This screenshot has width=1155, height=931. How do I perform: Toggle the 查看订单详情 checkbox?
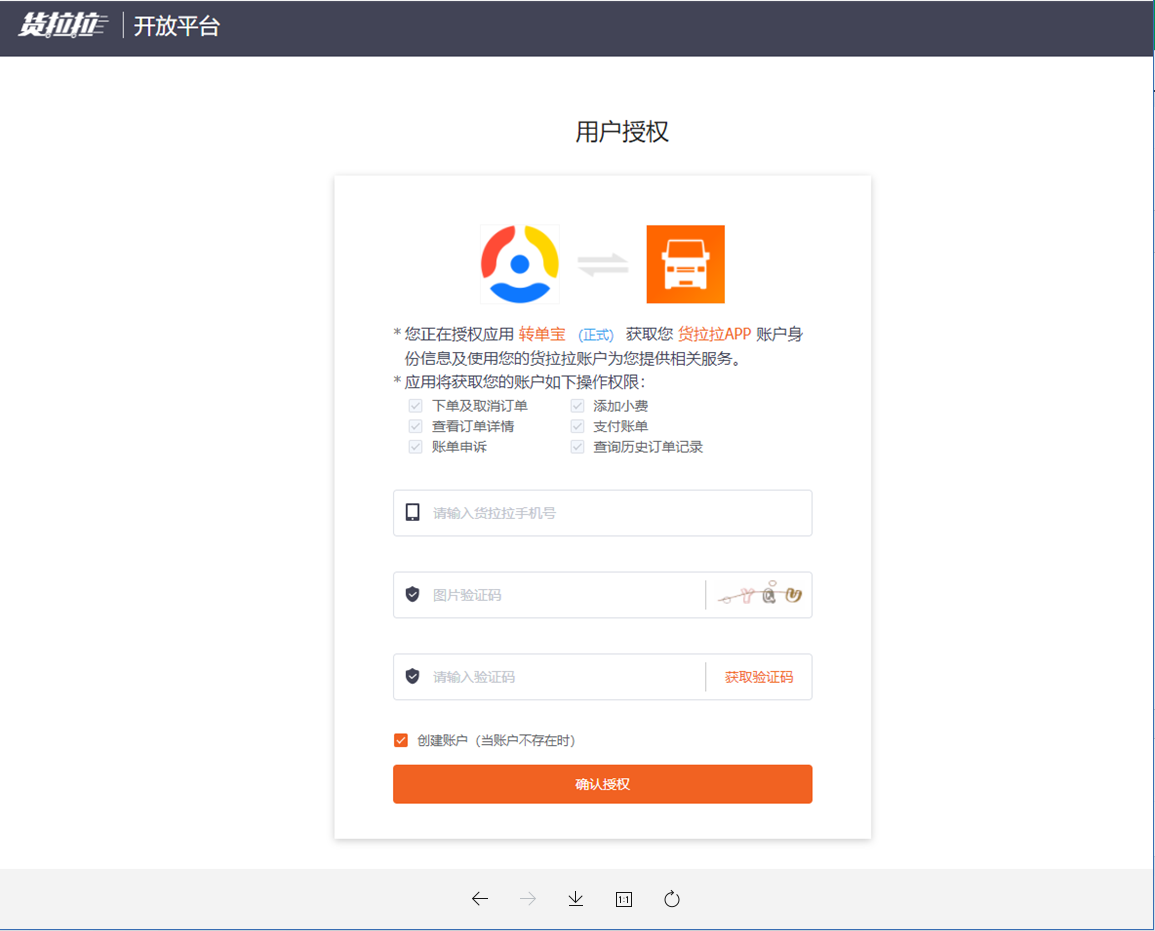pyautogui.click(x=415, y=426)
